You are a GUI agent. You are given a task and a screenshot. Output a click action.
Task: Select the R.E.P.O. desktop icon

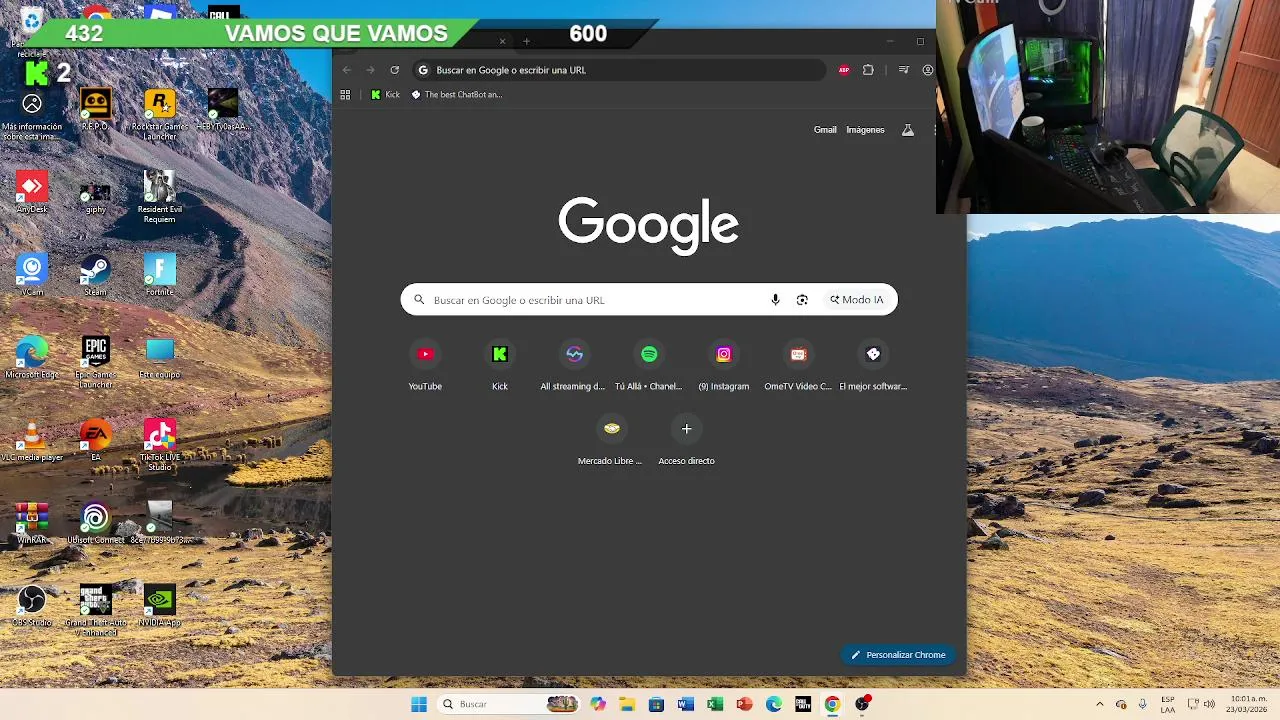click(95, 110)
